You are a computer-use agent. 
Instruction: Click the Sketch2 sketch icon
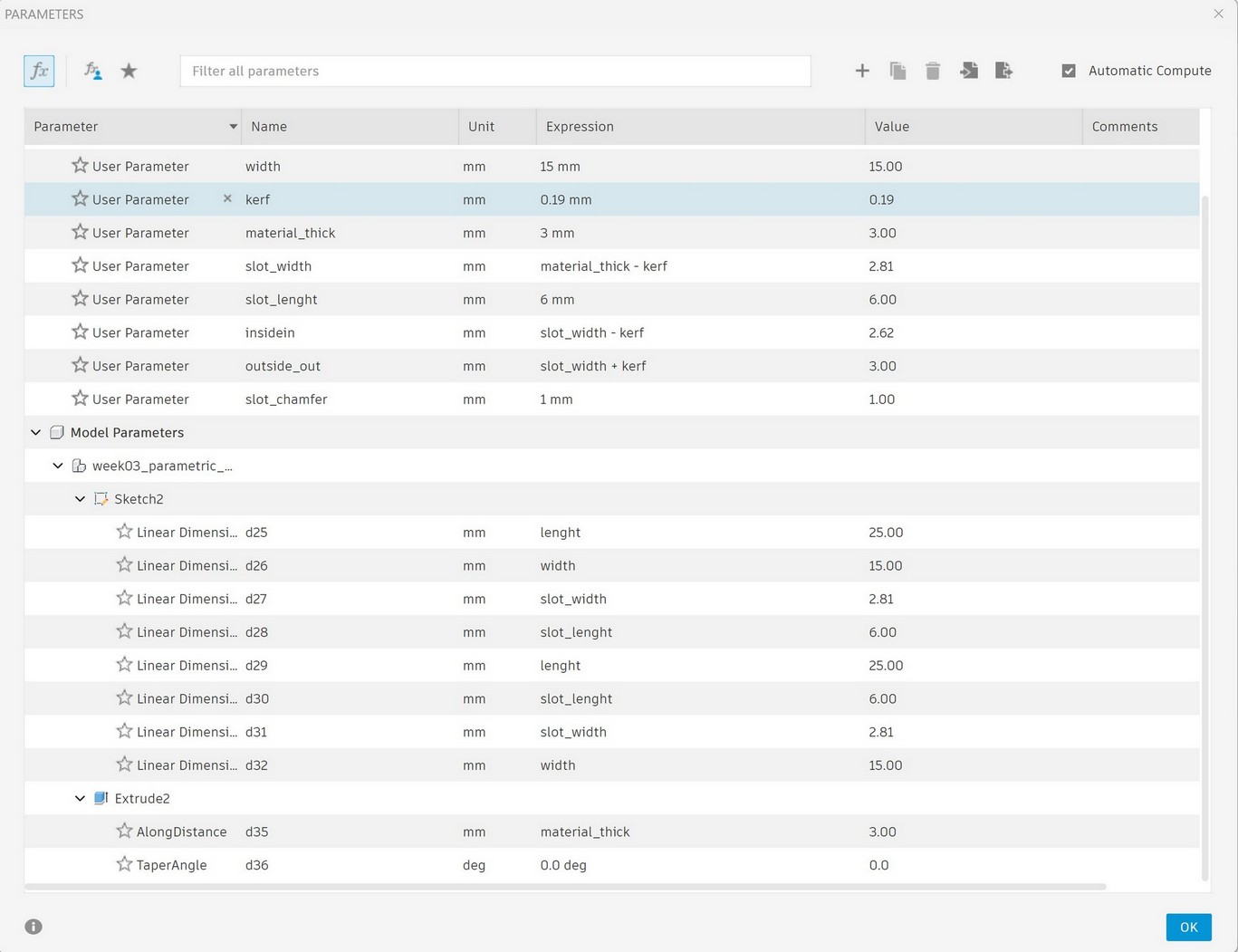(101, 499)
